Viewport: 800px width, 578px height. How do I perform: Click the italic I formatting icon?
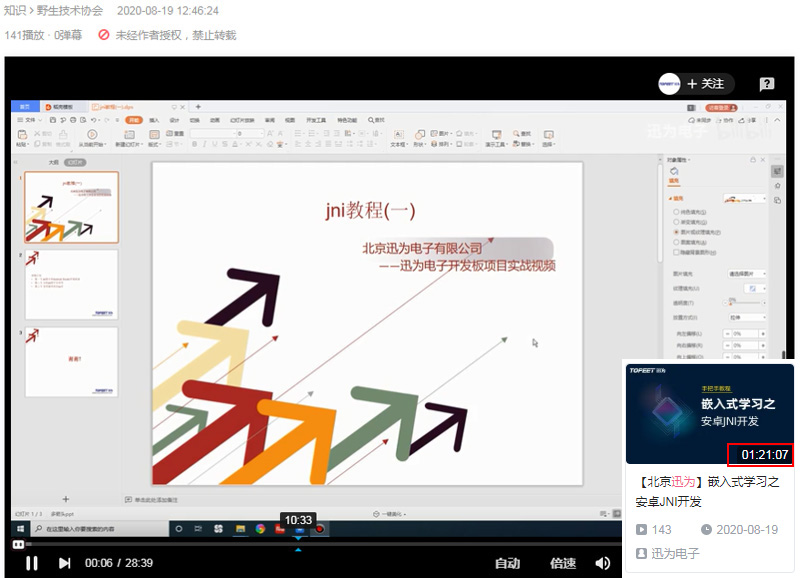click(205, 144)
